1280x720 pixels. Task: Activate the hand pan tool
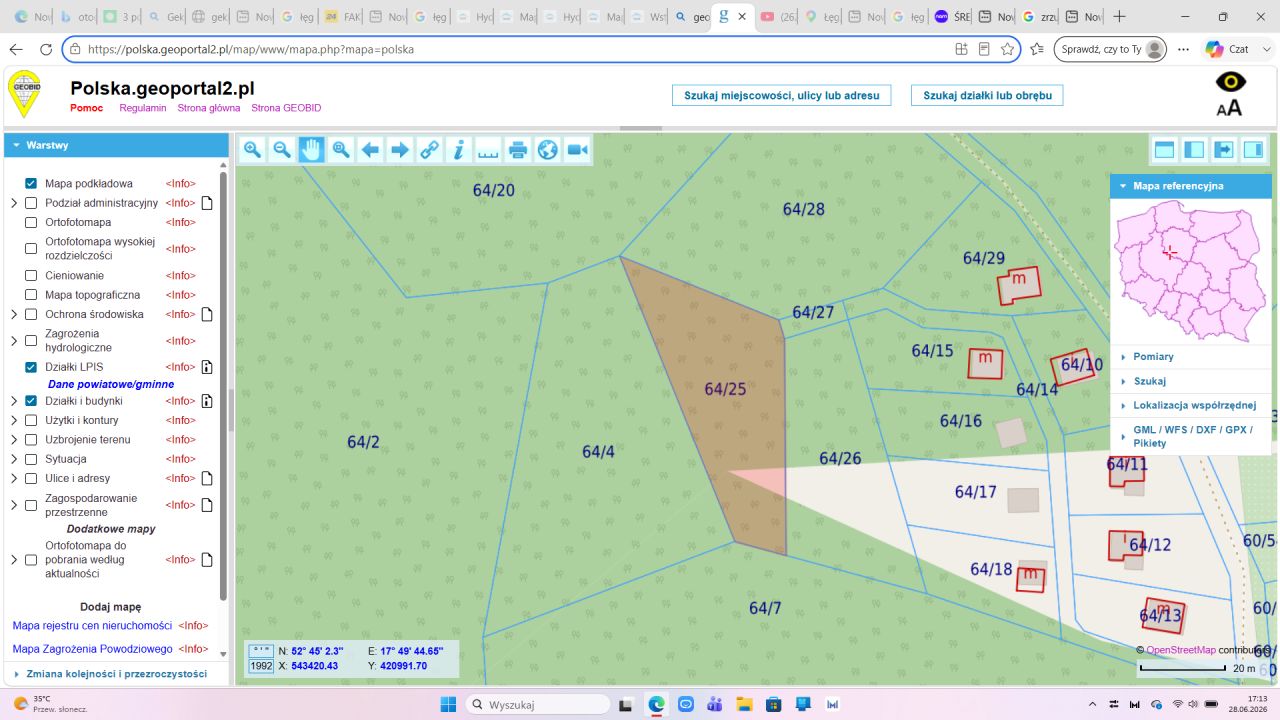pos(311,150)
